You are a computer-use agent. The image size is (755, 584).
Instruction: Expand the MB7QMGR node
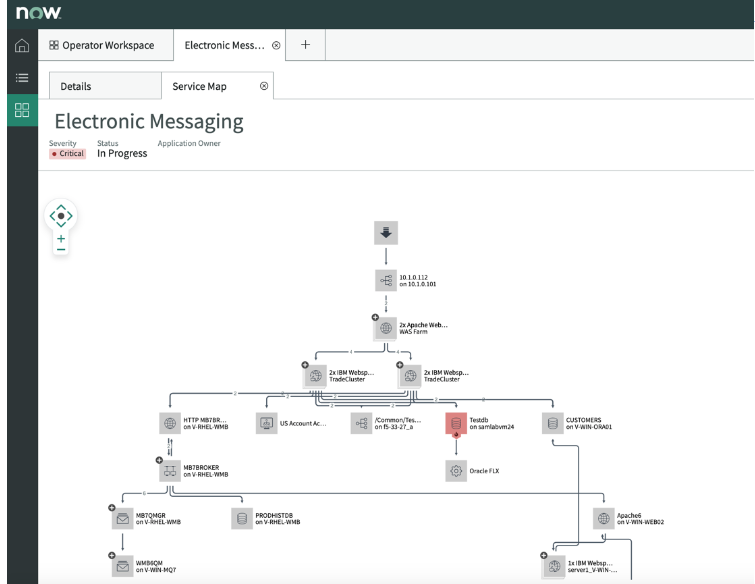[112, 507]
